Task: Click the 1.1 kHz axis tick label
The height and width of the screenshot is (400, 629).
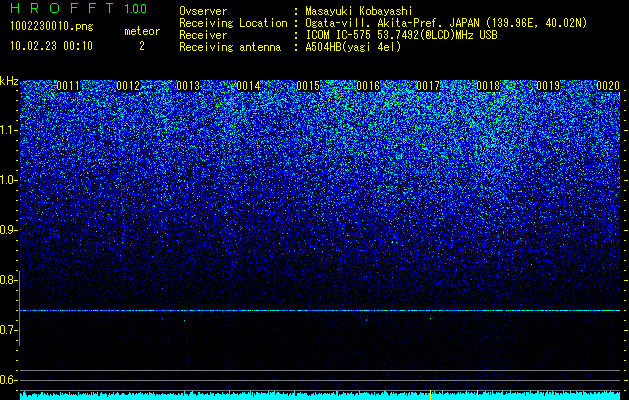Action: pos(8,130)
